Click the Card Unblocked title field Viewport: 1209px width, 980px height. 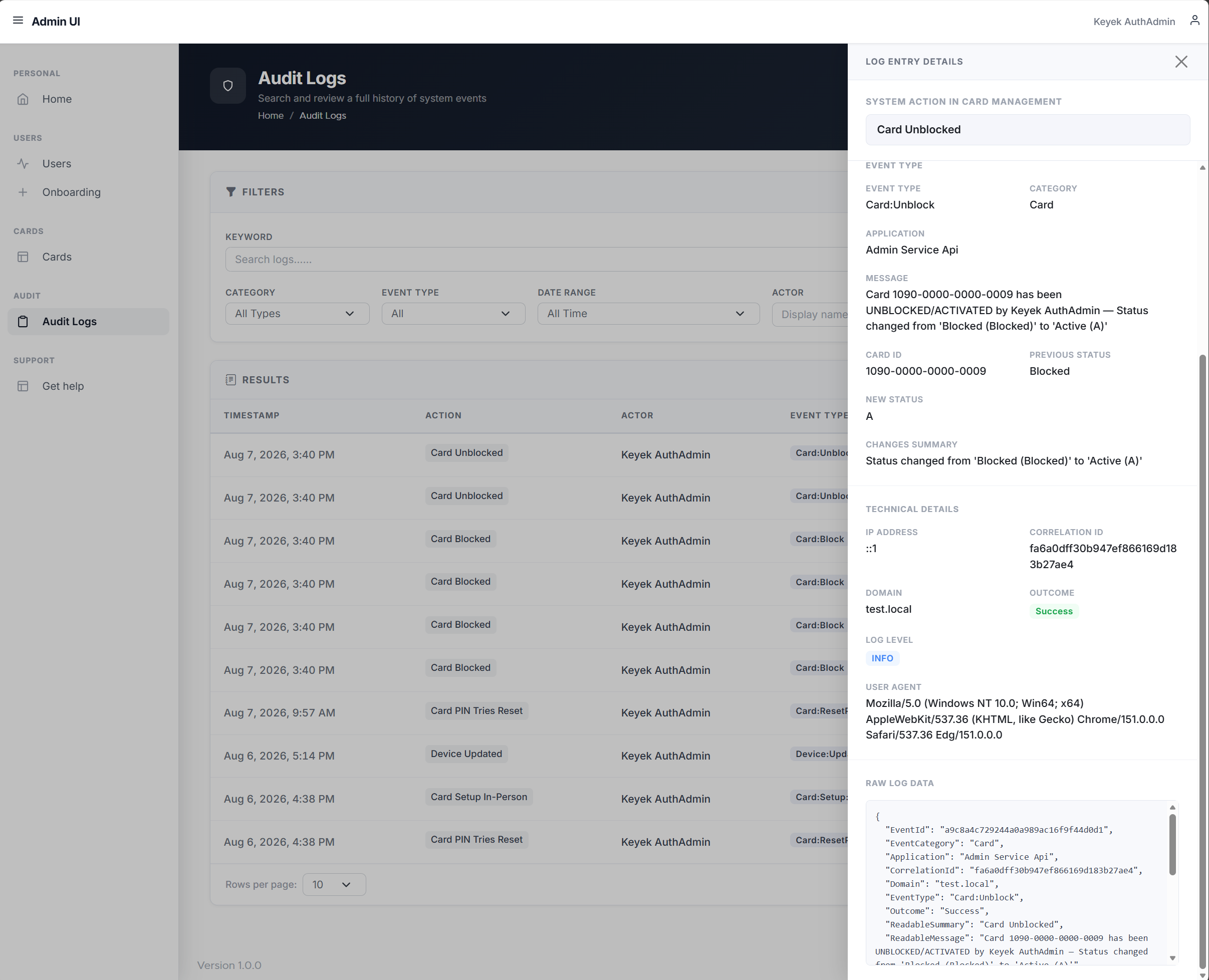[1028, 130]
